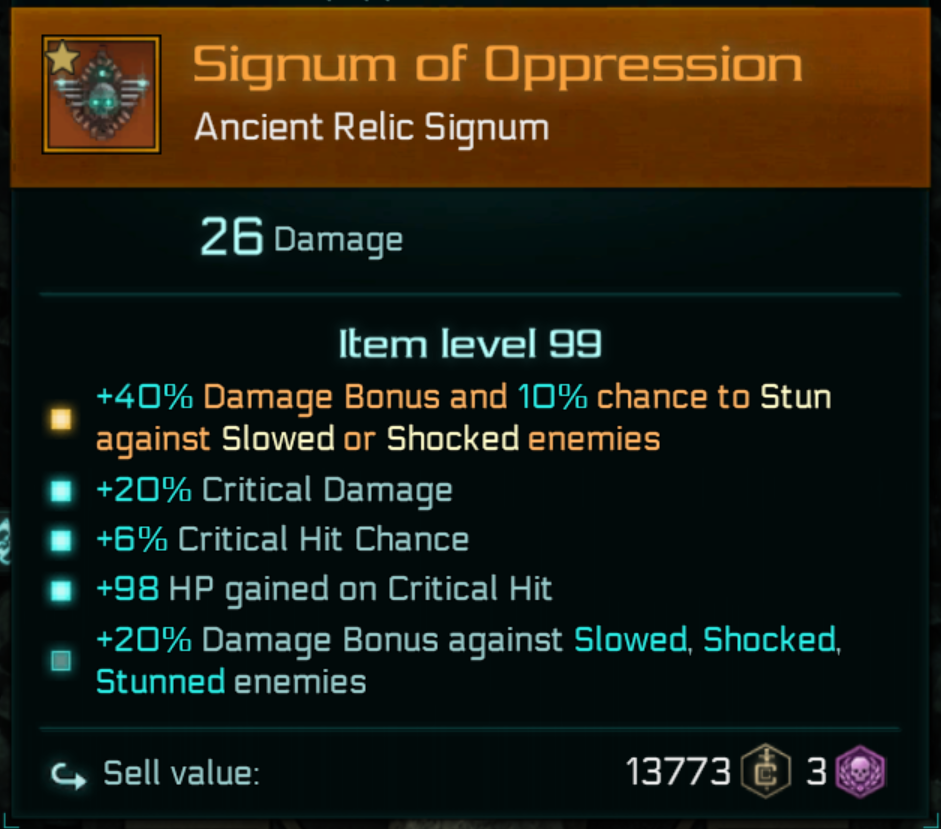Select the Signum of Oppression title
This screenshot has height=829, width=941.
(497, 66)
